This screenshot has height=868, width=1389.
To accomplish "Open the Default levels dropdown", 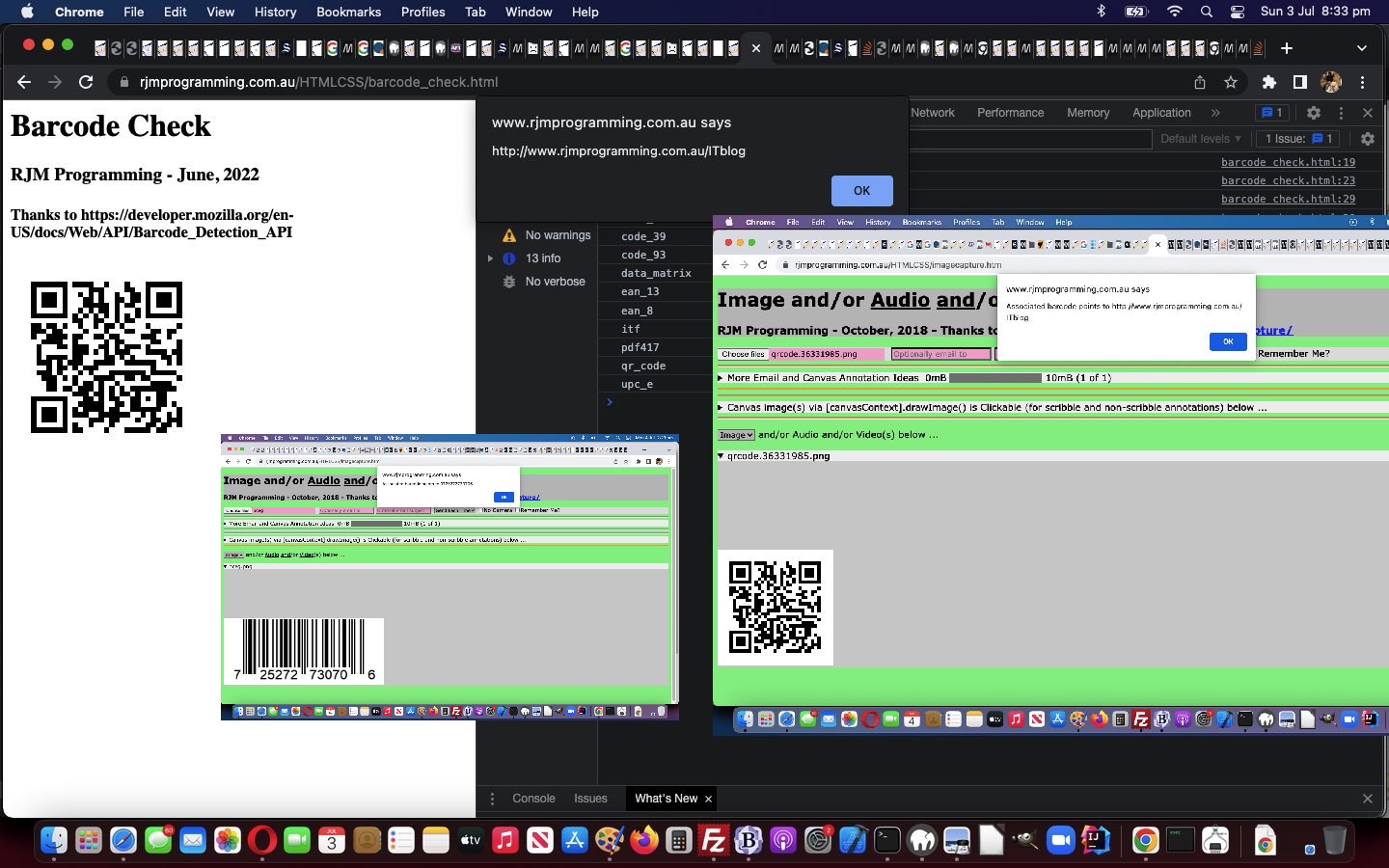I will click(x=1200, y=139).
